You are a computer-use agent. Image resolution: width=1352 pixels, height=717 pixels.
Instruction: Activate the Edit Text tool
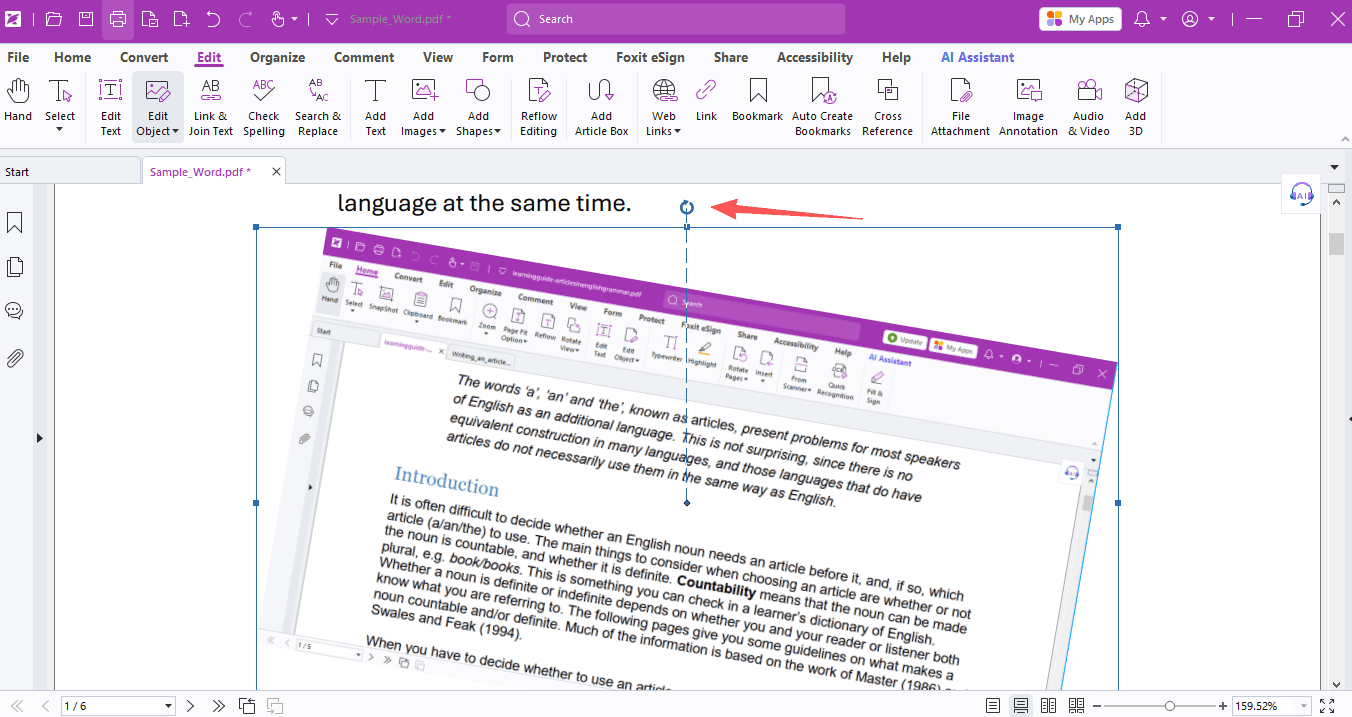point(110,106)
